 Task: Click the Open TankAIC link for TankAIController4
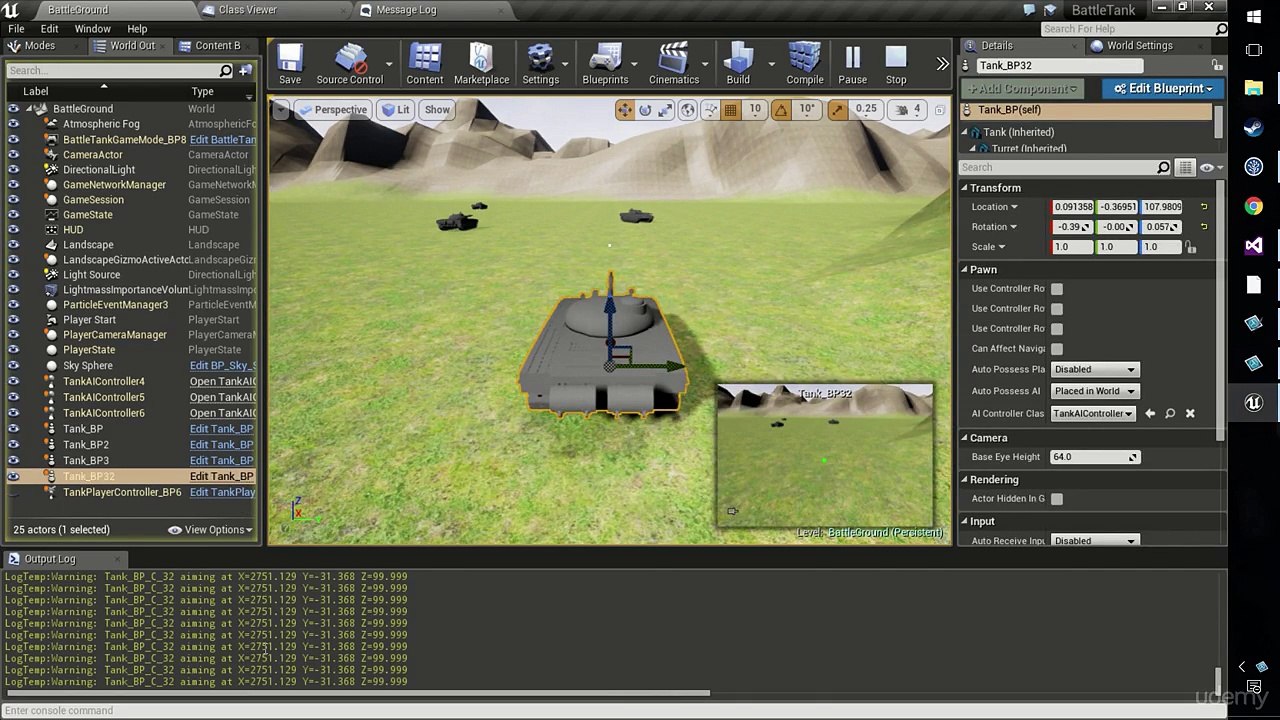[223, 381]
